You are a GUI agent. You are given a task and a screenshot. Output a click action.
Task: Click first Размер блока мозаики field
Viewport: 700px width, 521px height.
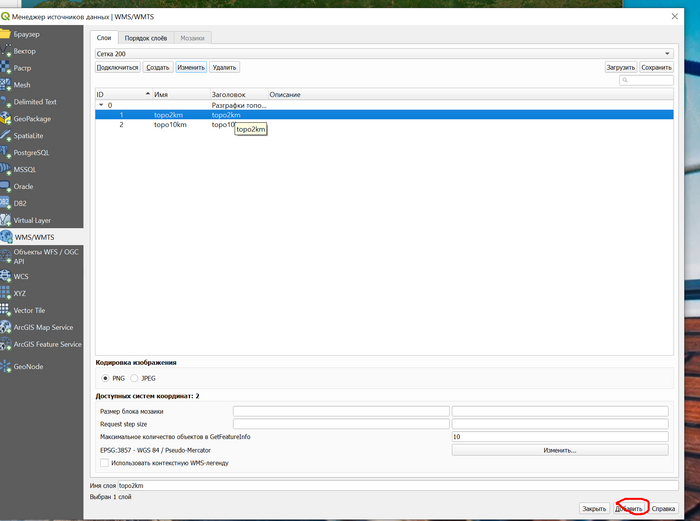[x=341, y=411]
